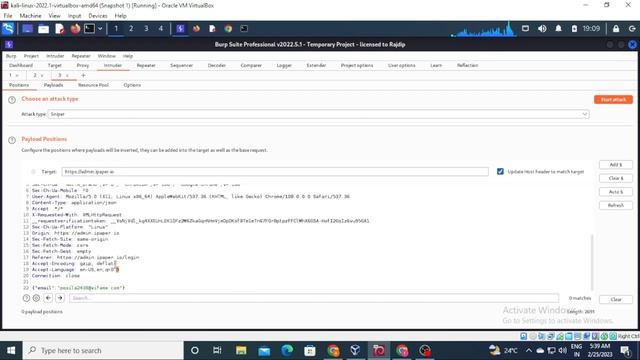The image size is (640, 360).
Task: Click the request Search input field
Action: click(x=313, y=298)
